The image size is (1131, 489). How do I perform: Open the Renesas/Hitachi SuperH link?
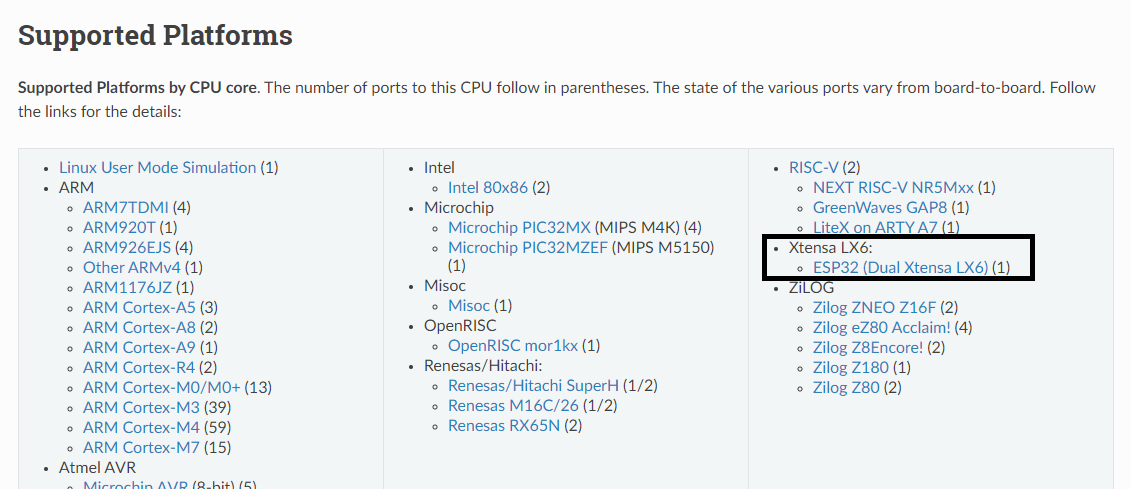click(533, 385)
